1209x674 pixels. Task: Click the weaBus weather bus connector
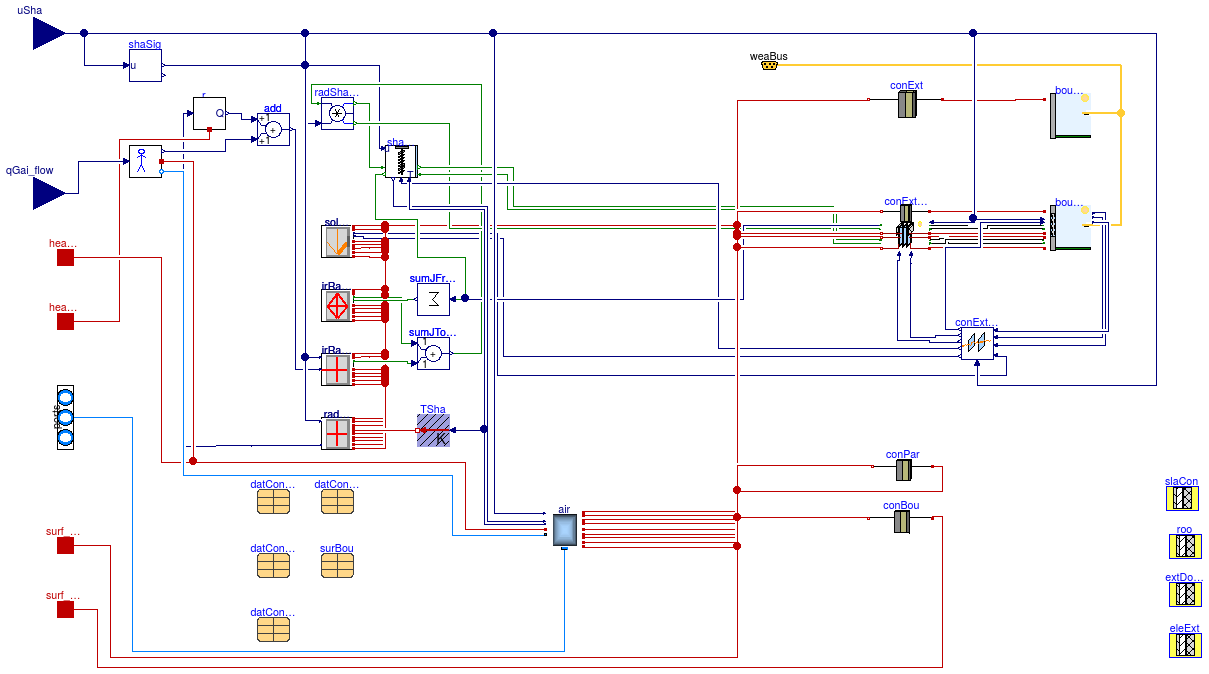tap(769, 66)
